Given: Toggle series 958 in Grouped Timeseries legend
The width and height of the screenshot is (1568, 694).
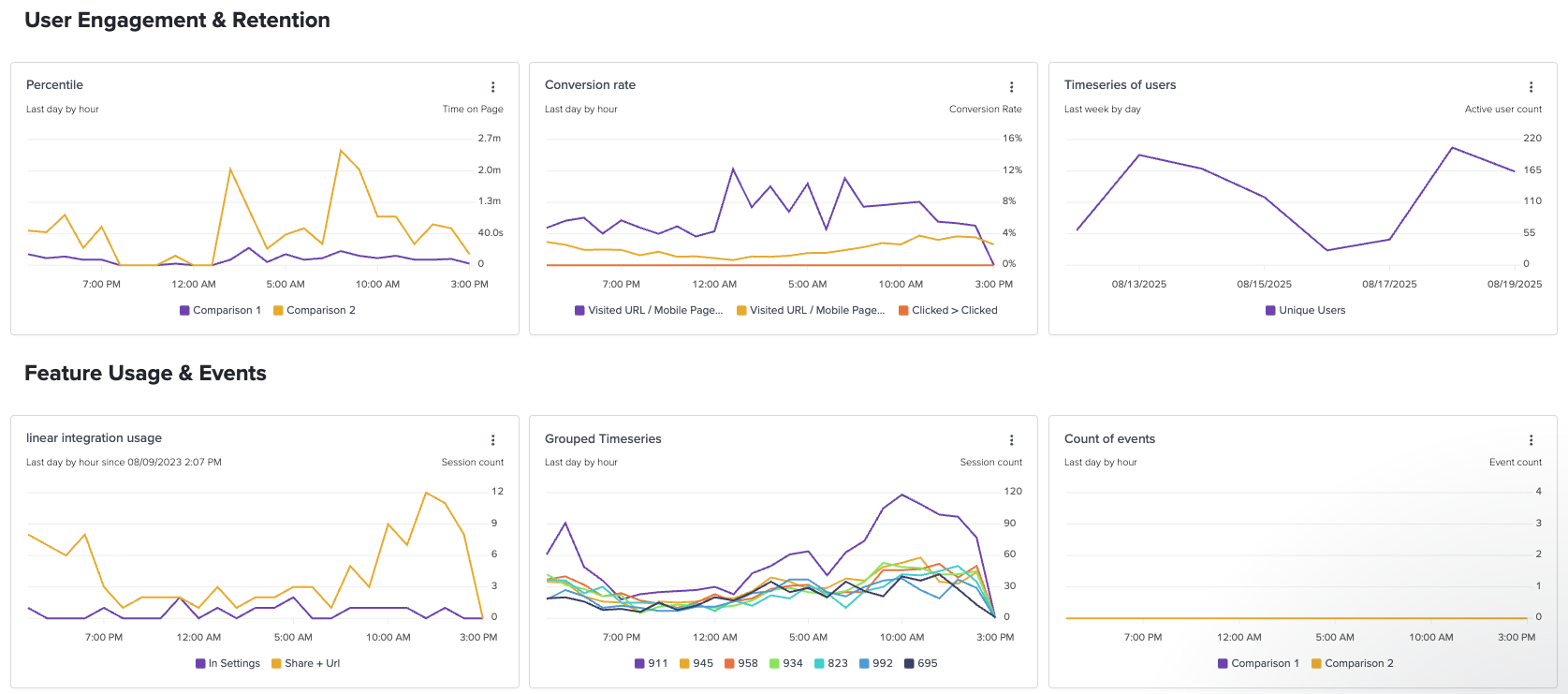Looking at the screenshot, I should coord(740,663).
